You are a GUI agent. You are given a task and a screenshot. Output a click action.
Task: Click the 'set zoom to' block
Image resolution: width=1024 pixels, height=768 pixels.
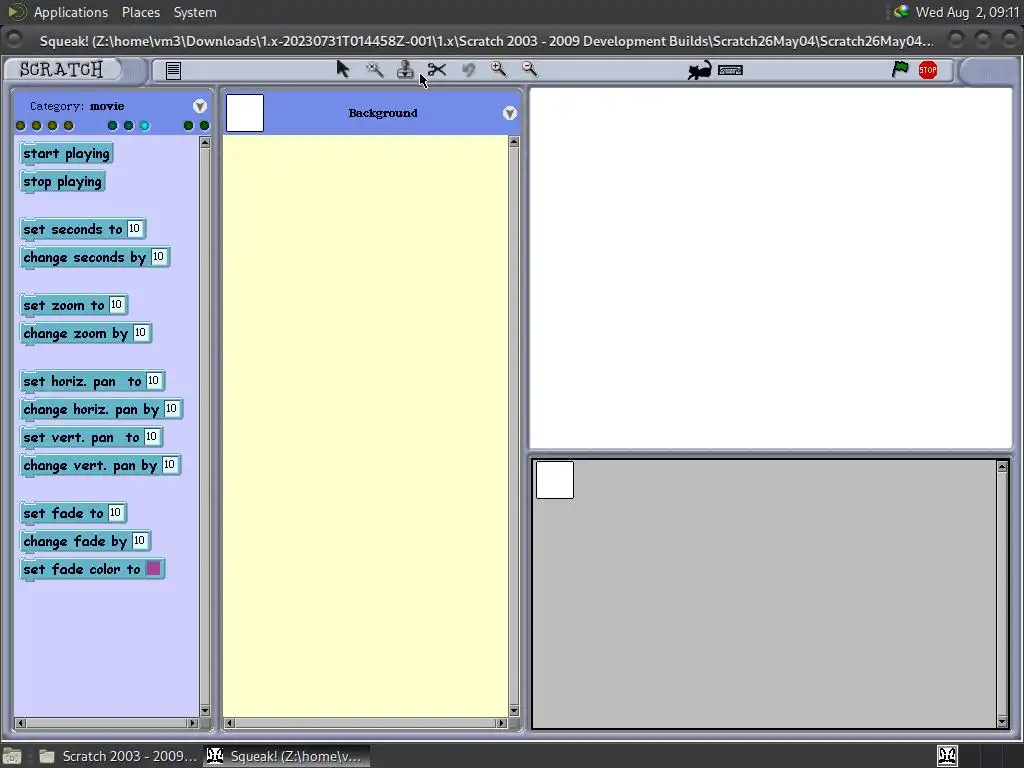click(74, 305)
